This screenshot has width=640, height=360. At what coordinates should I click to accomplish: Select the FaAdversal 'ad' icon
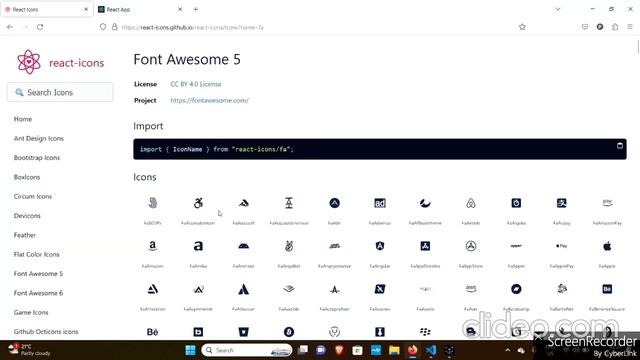pos(380,203)
